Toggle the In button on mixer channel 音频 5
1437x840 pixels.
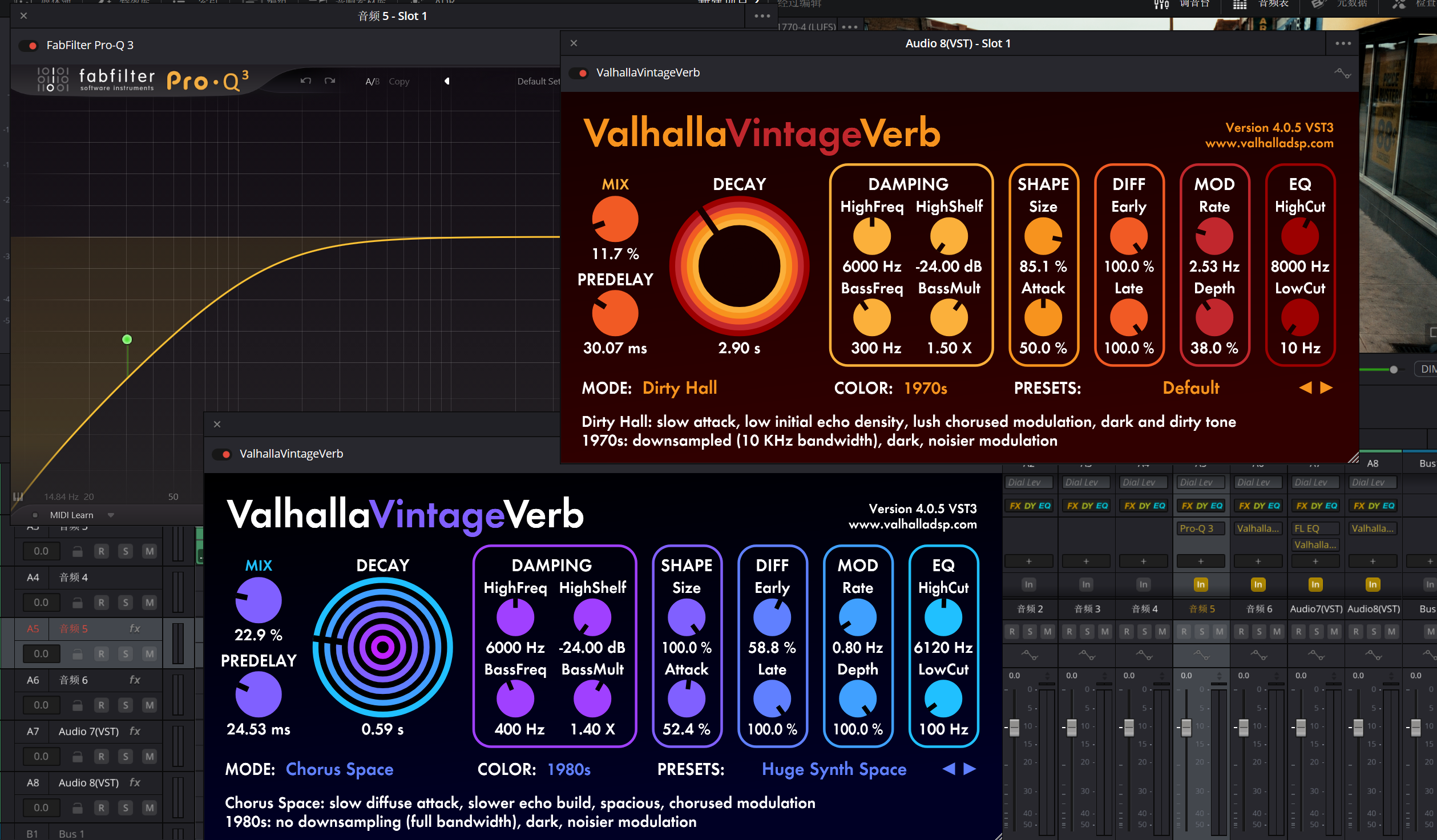[1201, 585]
